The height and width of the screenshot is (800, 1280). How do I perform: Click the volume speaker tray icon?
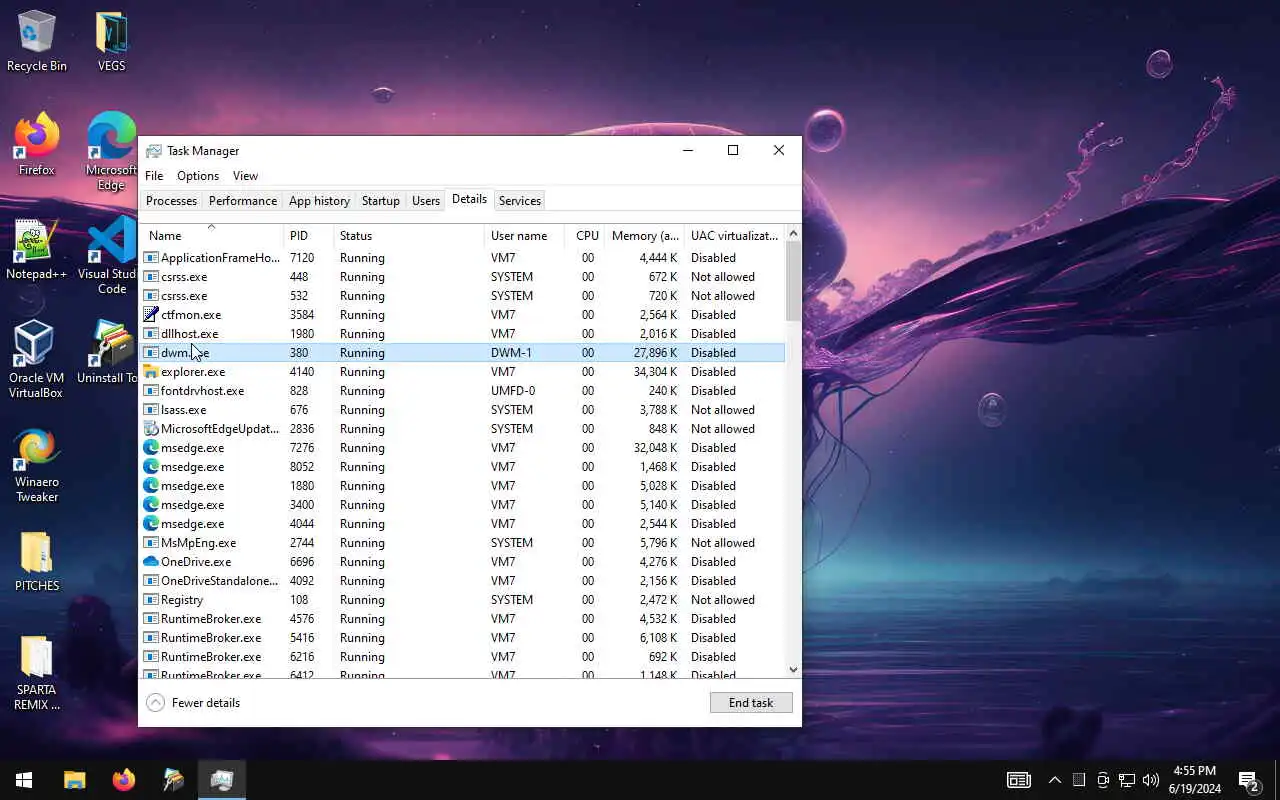[1151, 780]
